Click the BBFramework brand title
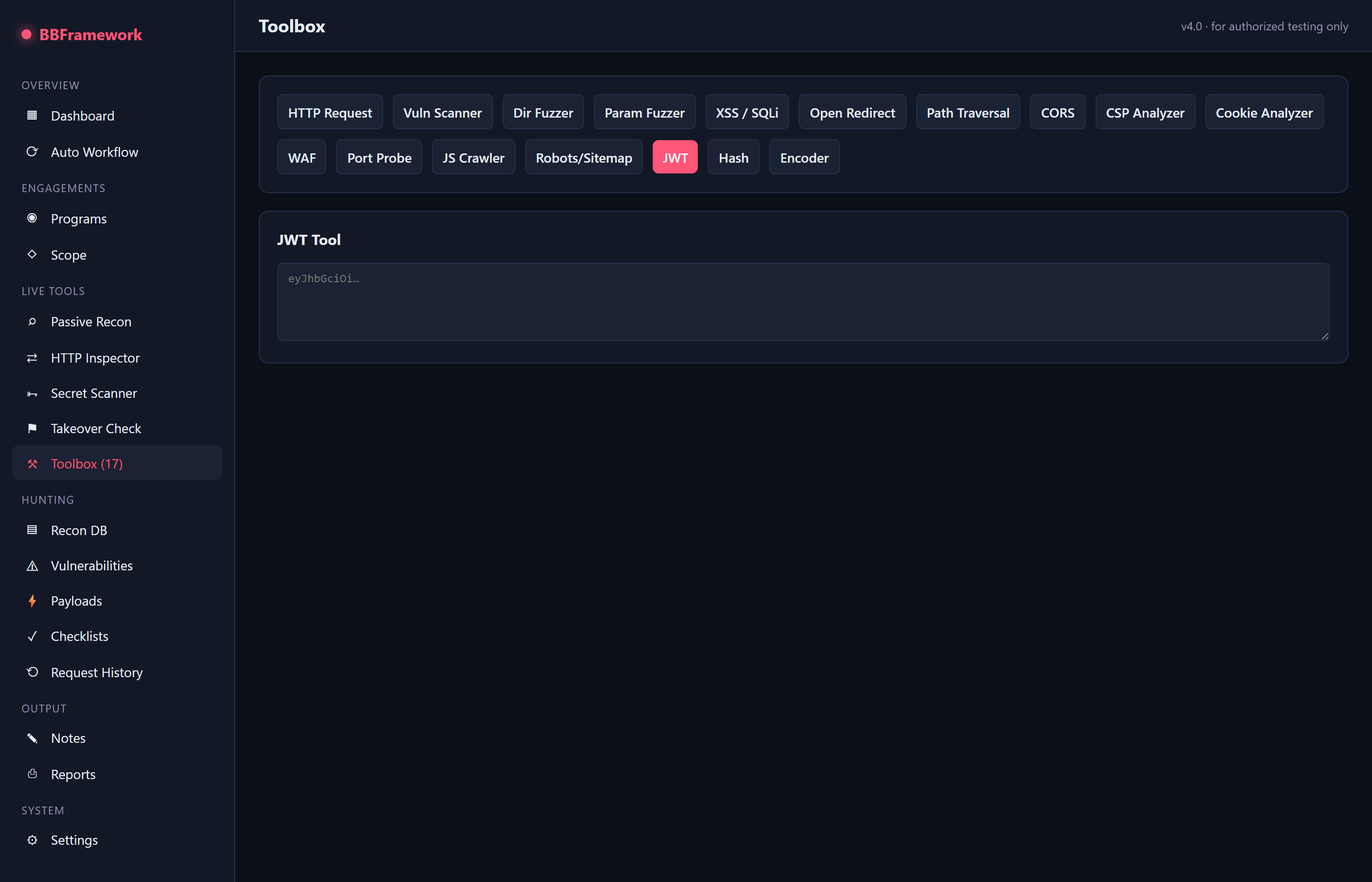Image resolution: width=1372 pixels, height=882 pixels. point(91,34)
